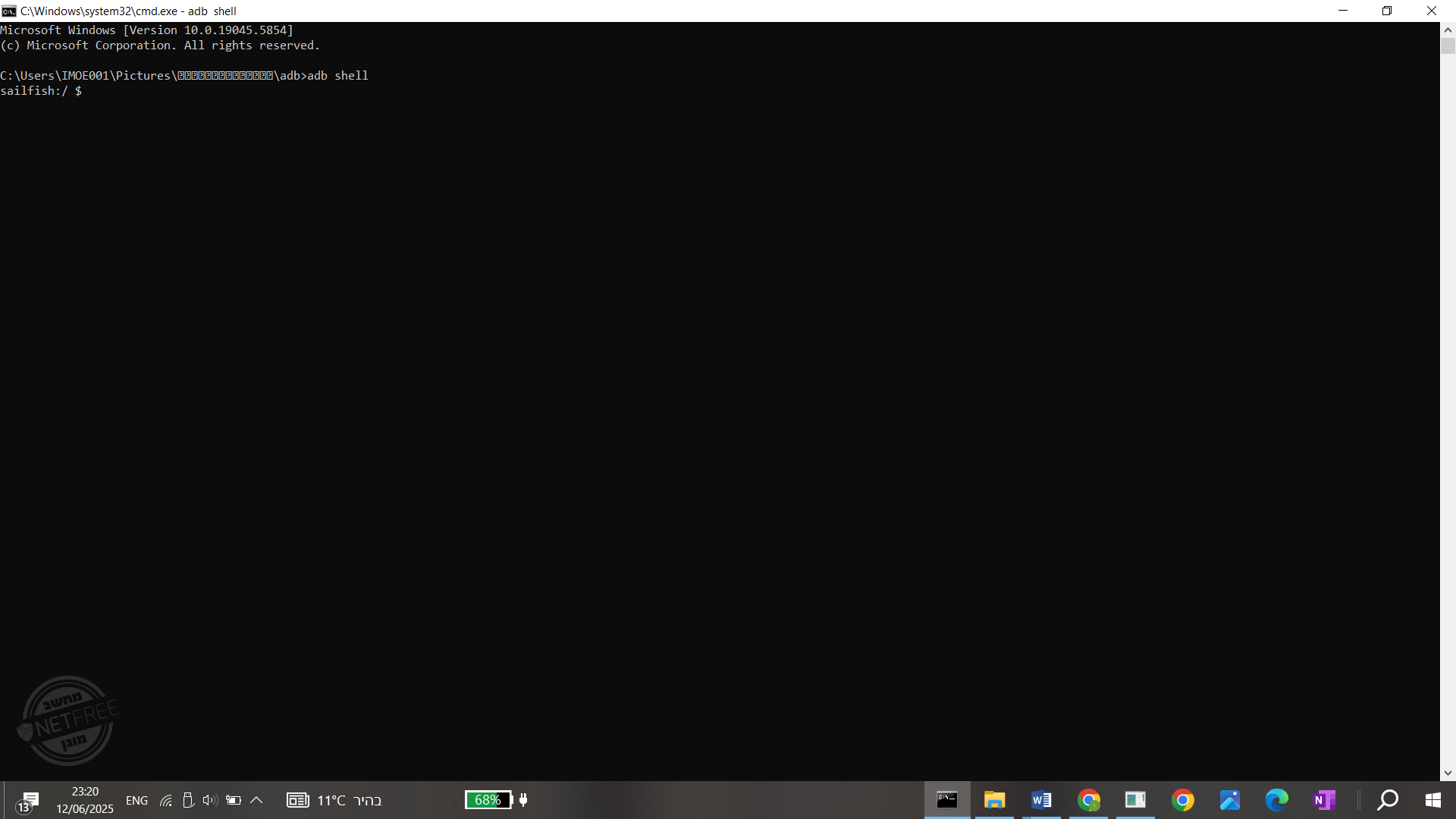Screen dimensions: 1456x819
Task: Open the volume speaker tray icon
Action: [x=210, y=800]
